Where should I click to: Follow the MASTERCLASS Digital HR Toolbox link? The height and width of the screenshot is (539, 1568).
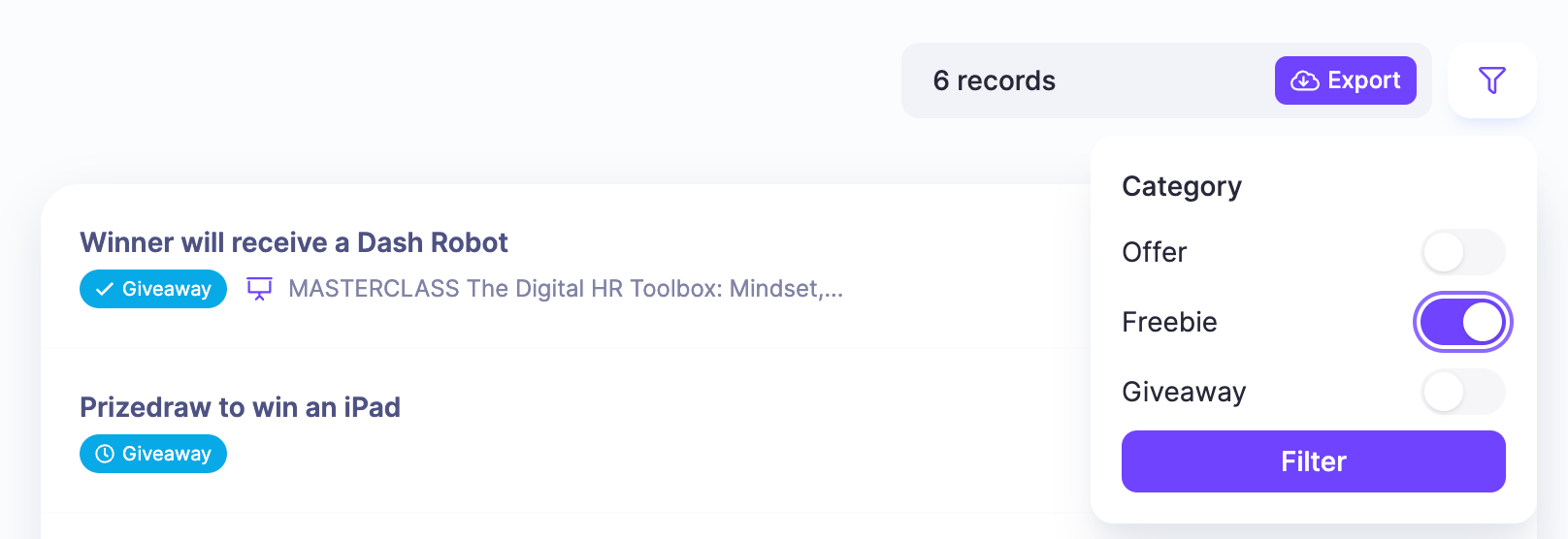(566, 289)
